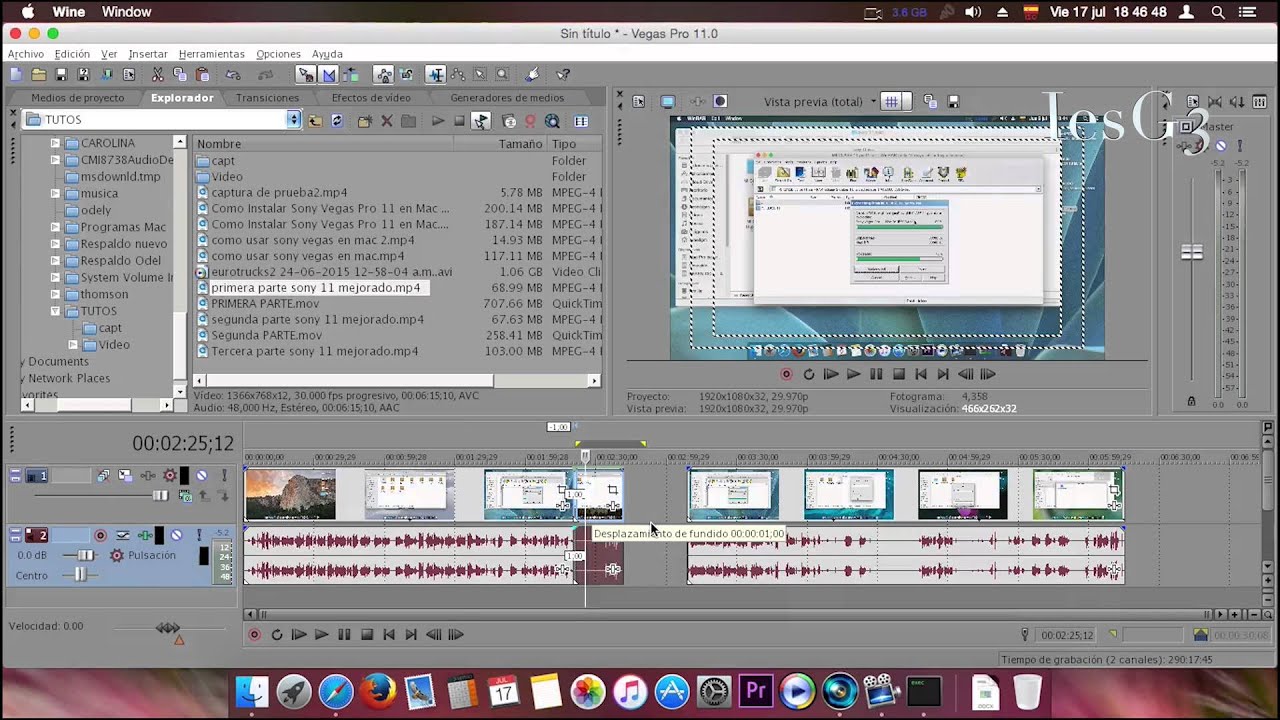Click the Save project disk icon
This screenshot has height=720, width=1280.
coord(61,74)
